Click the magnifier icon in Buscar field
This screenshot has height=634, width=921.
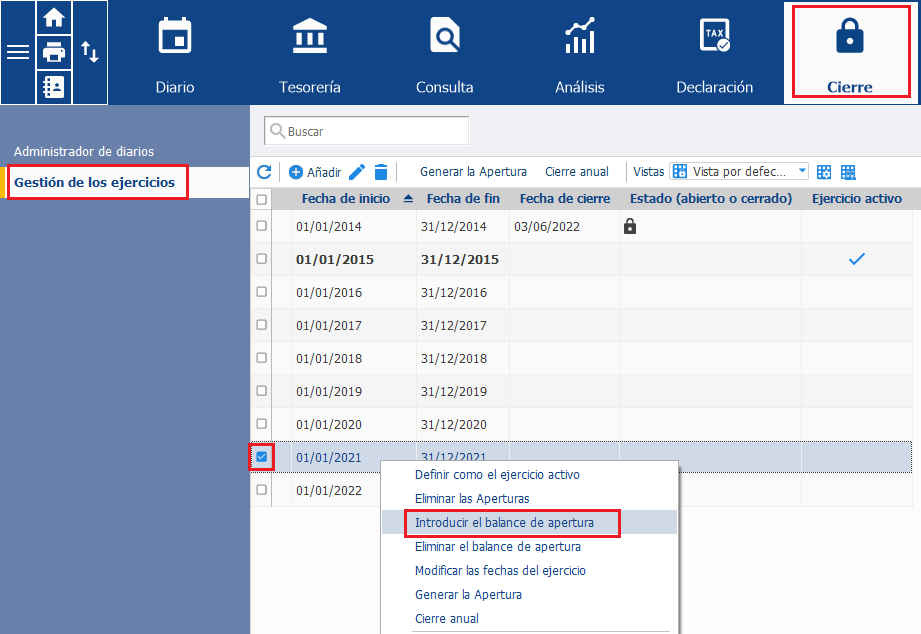point(277,130)
